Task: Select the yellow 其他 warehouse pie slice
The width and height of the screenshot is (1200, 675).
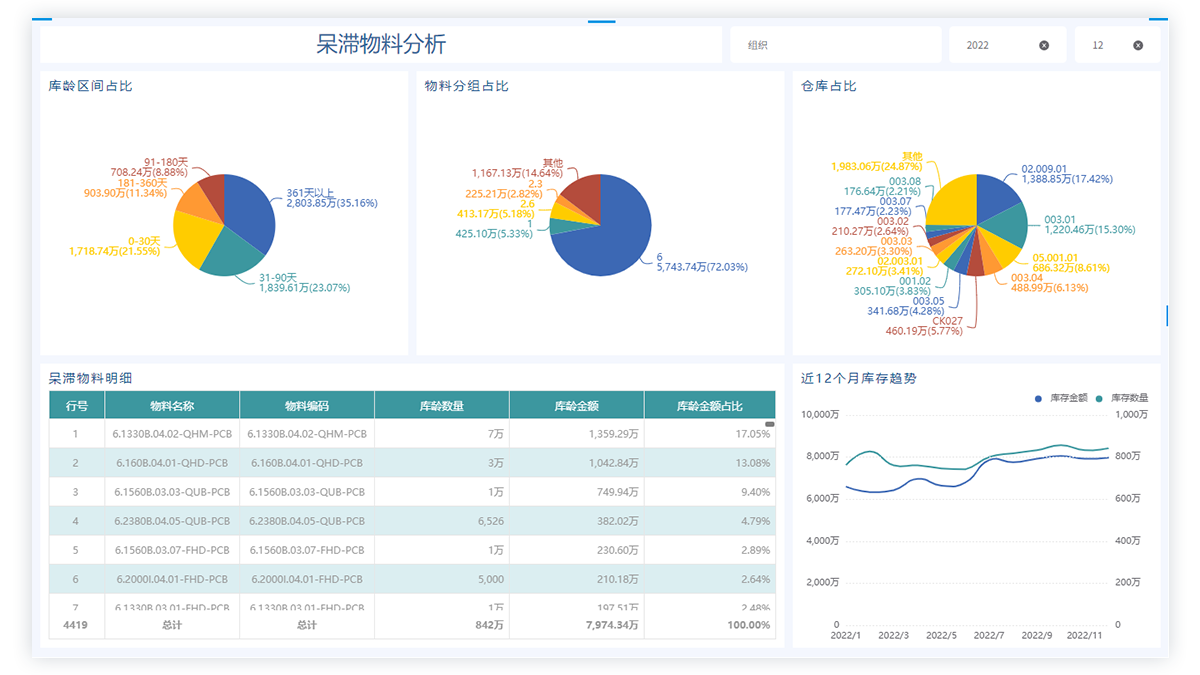Action: (x=950, y=200)
